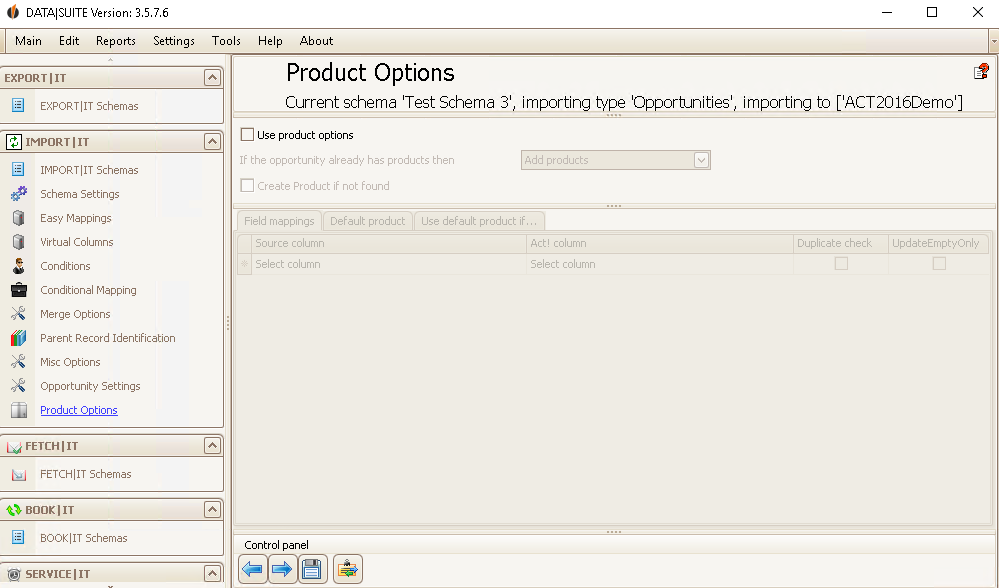Click the SERVICE|IT header clock icon
The height and width of the screenshot is (588, 999).
click(13, 575)
